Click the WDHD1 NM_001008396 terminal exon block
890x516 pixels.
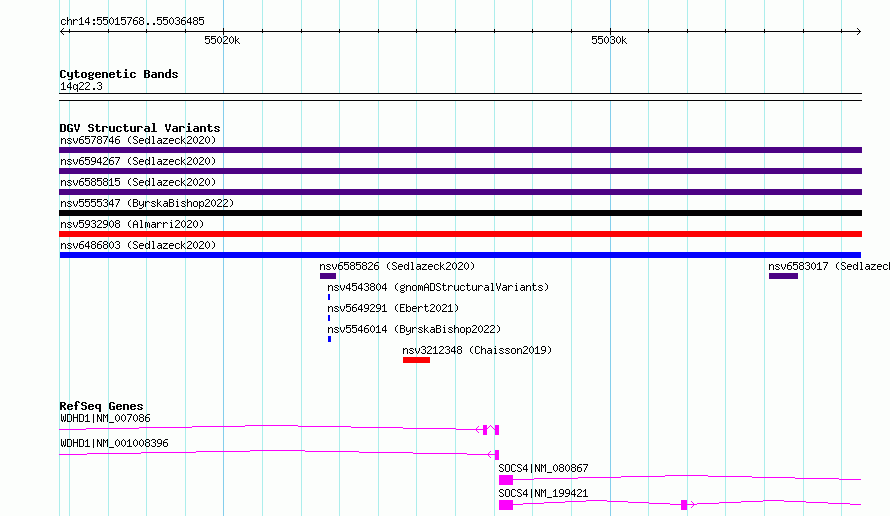(497, 455)
